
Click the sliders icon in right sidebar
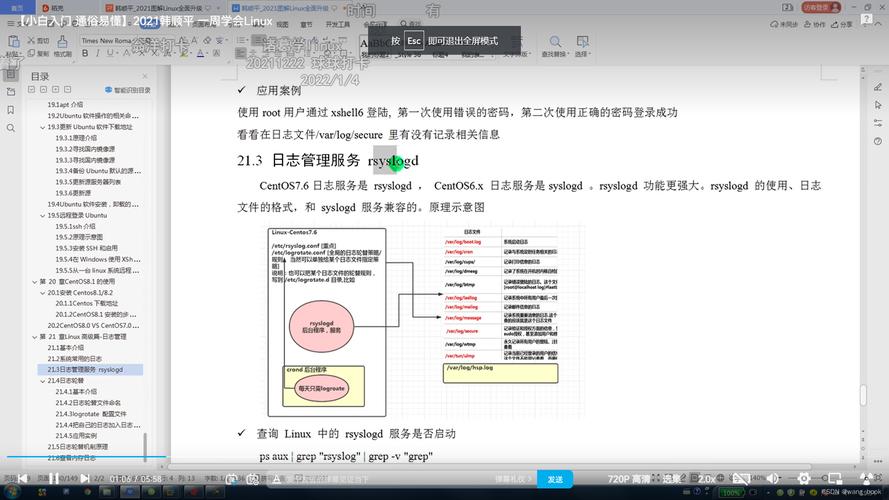point(878,123)
